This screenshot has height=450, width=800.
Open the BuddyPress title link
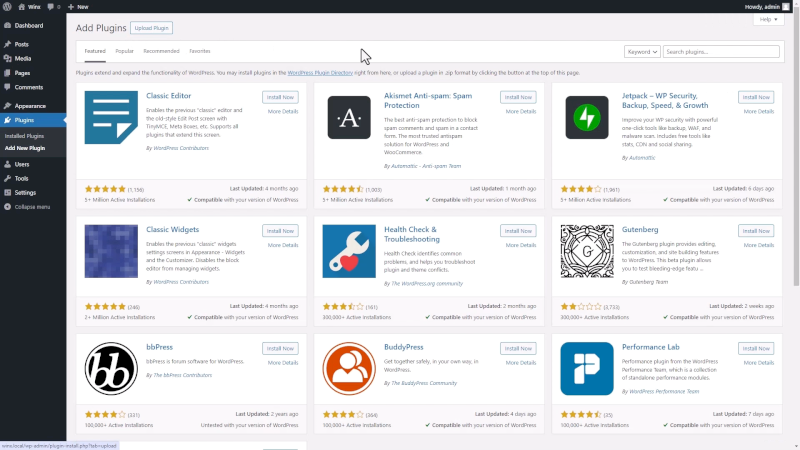pos(404,347)
